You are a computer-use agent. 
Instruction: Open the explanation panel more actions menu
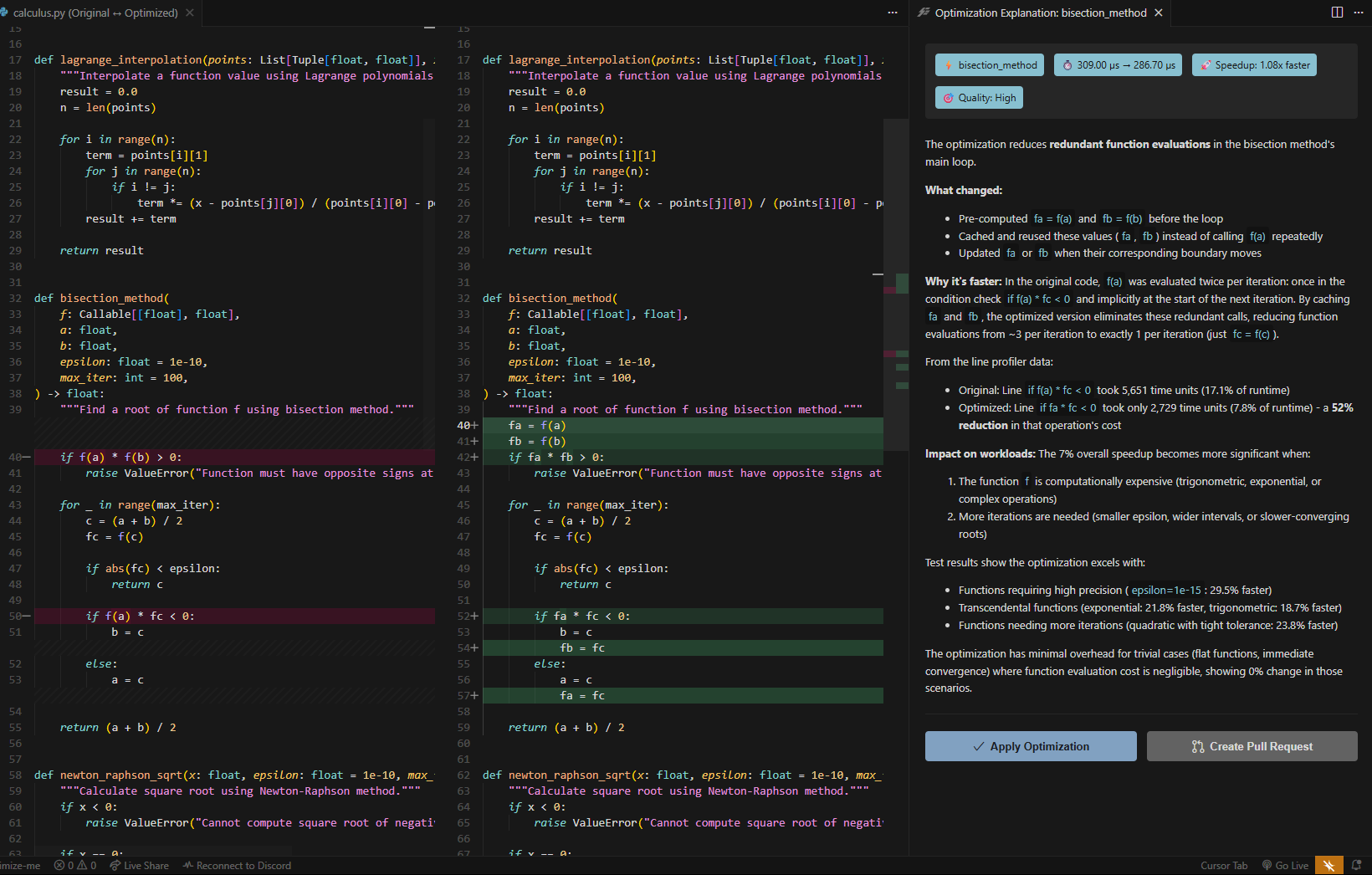(x=1360, y=13)
